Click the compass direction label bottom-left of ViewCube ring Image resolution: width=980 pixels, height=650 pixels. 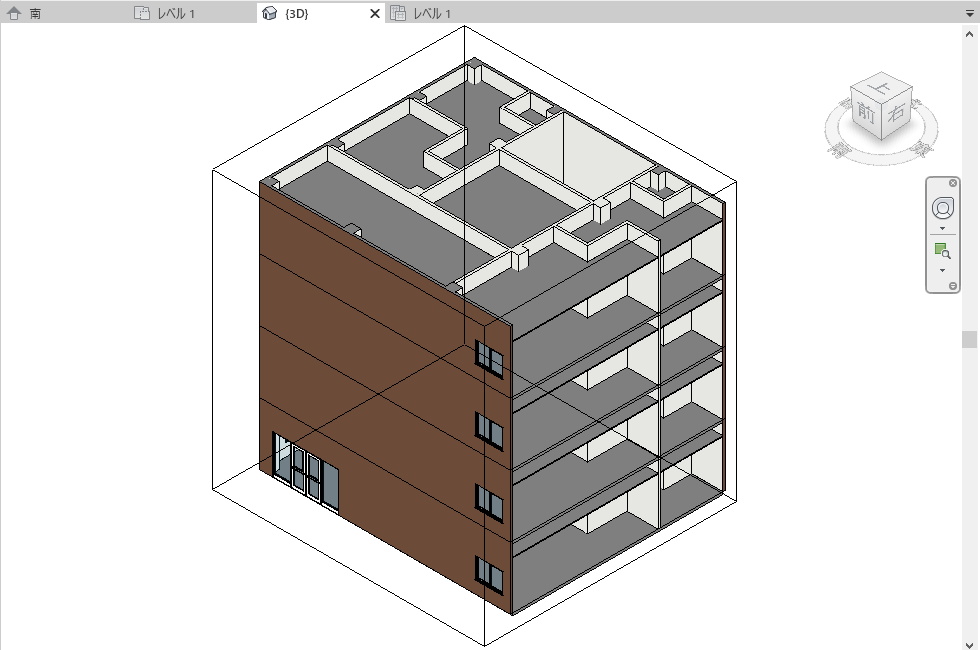[x=839, y=149]
